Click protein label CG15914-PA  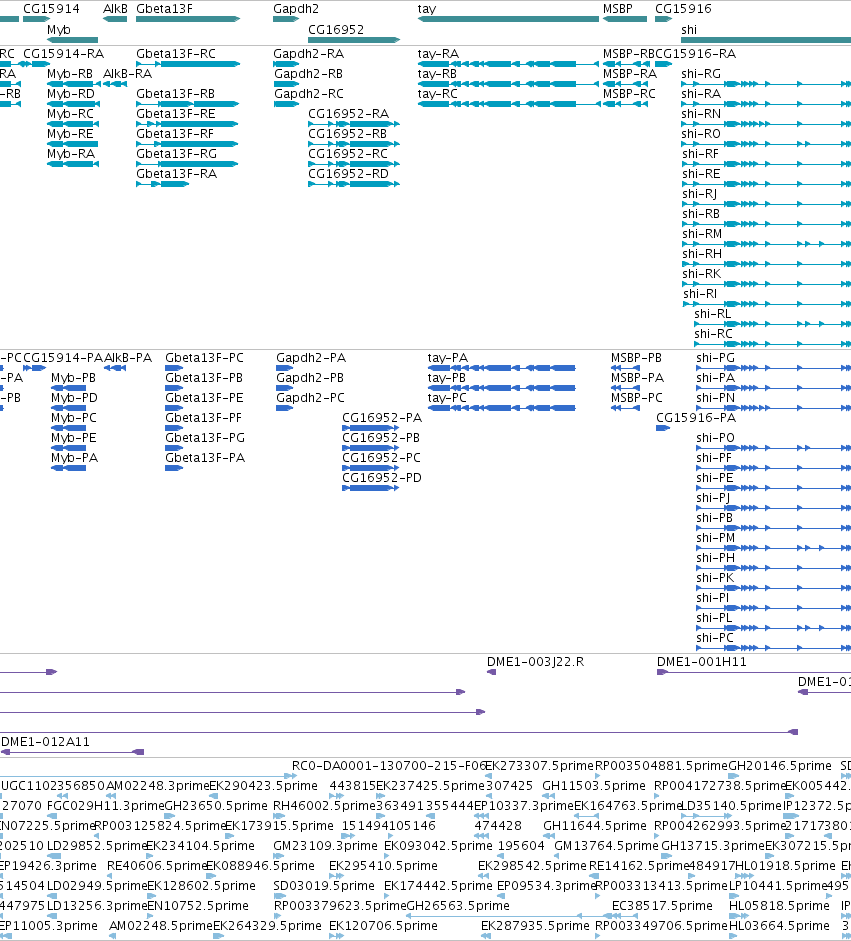click(63, 358)
